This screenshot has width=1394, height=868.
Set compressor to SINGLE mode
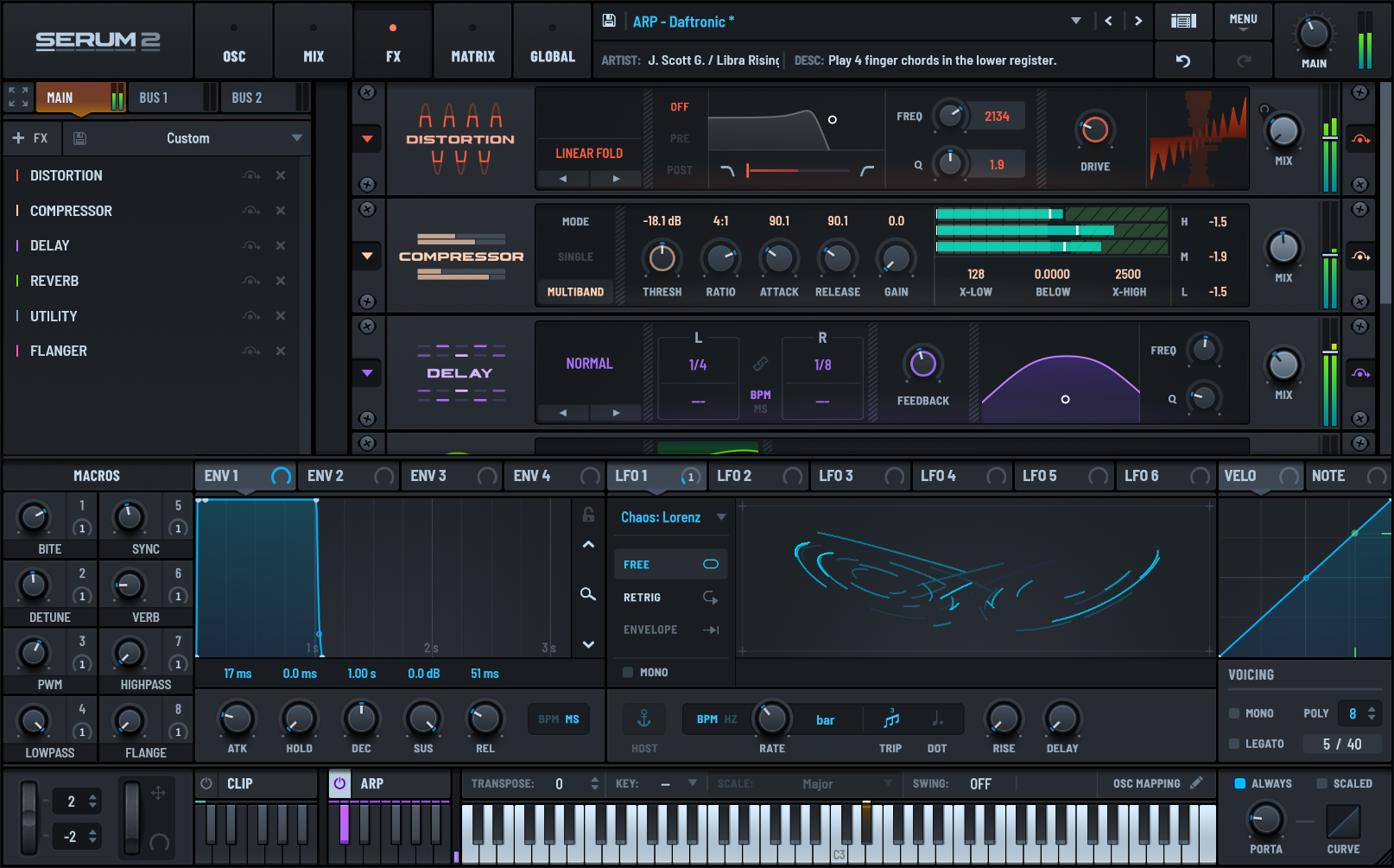[575, 257]
